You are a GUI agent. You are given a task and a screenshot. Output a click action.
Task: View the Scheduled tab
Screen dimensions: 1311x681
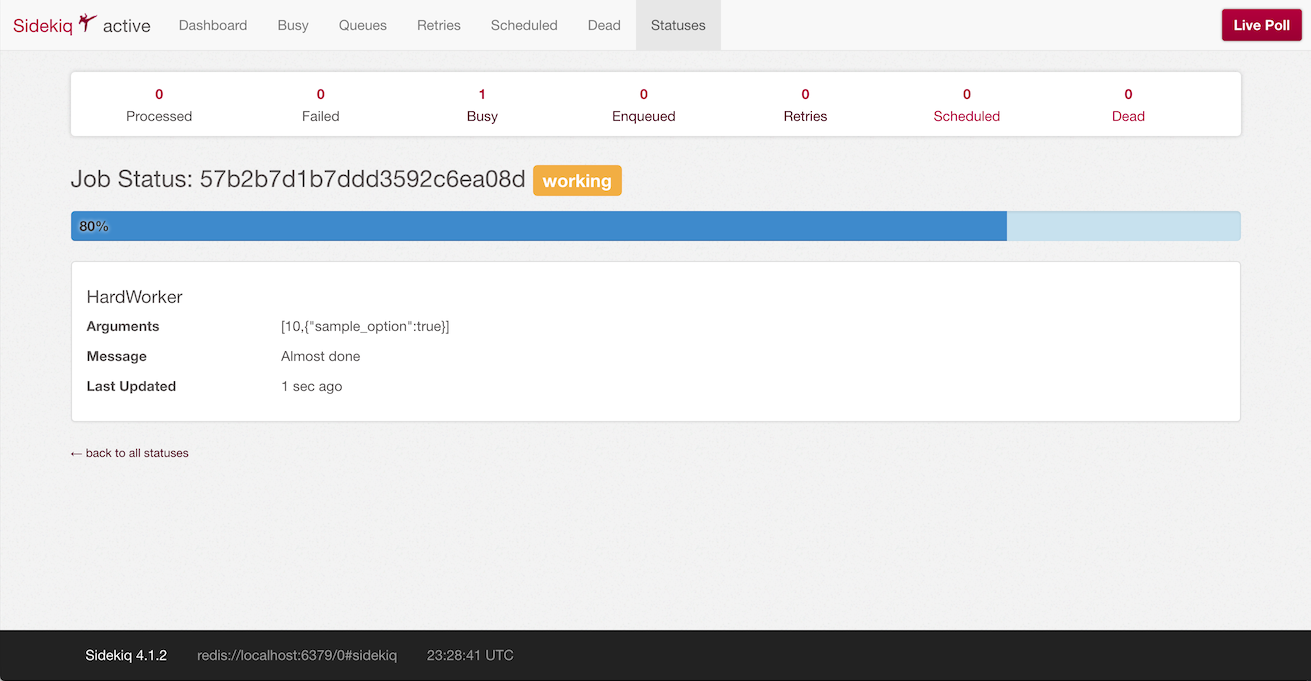[x=524, y=25]
